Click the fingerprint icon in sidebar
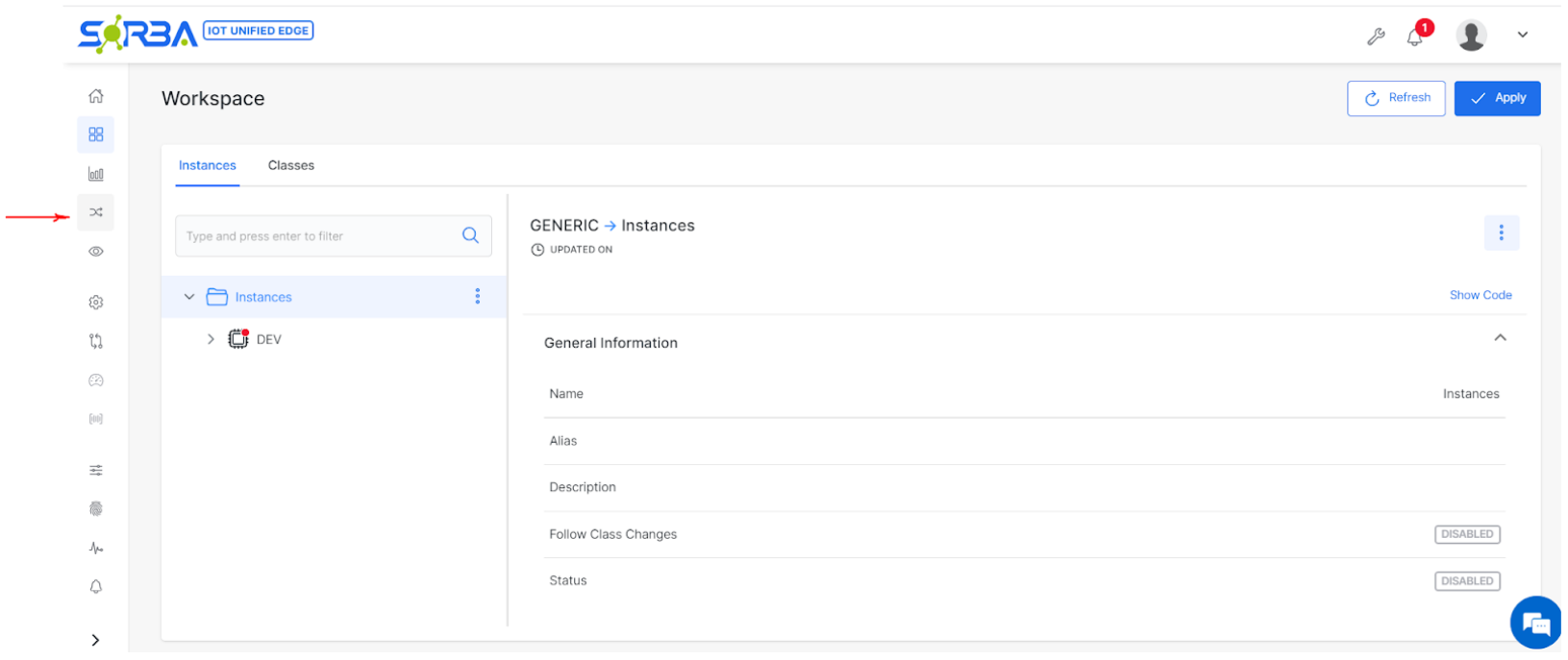The height and width of the screenshot is (660, 1568). [x=96, y=509]
